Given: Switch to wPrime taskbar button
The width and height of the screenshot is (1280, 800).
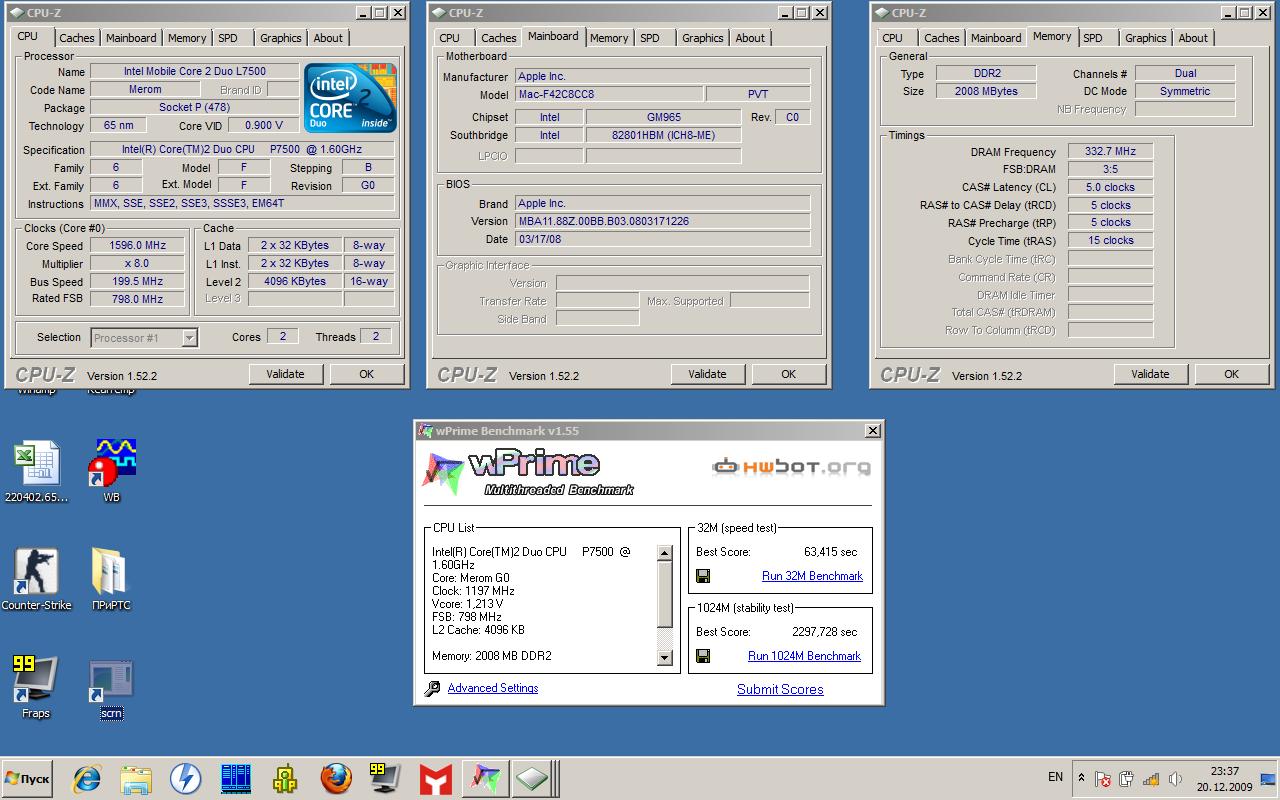Looking at the screenshot, I should coord(485,779).
